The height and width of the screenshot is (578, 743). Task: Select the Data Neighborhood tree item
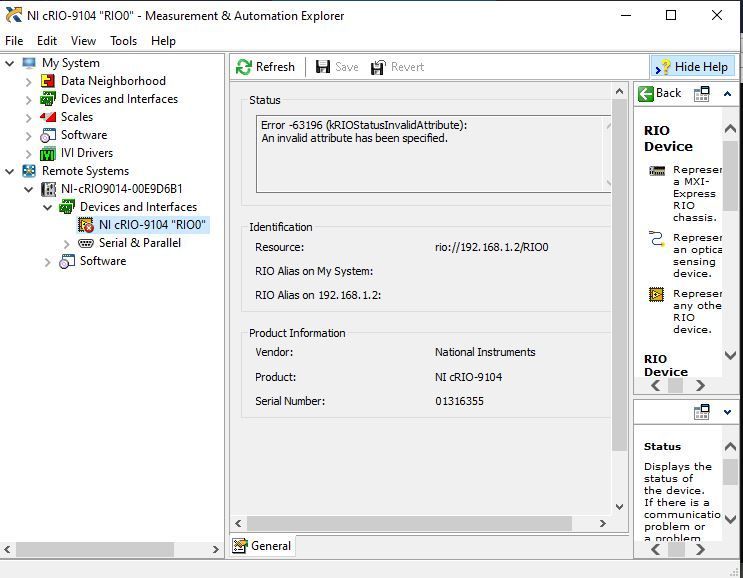(113, 81)
